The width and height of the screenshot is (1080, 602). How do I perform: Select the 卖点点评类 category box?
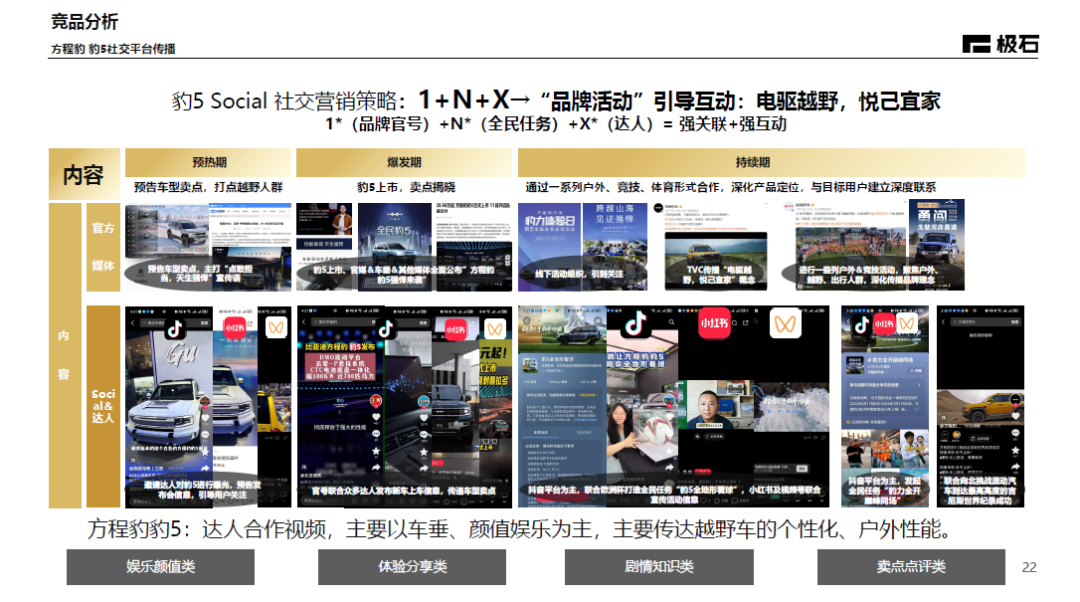[911, 567]
